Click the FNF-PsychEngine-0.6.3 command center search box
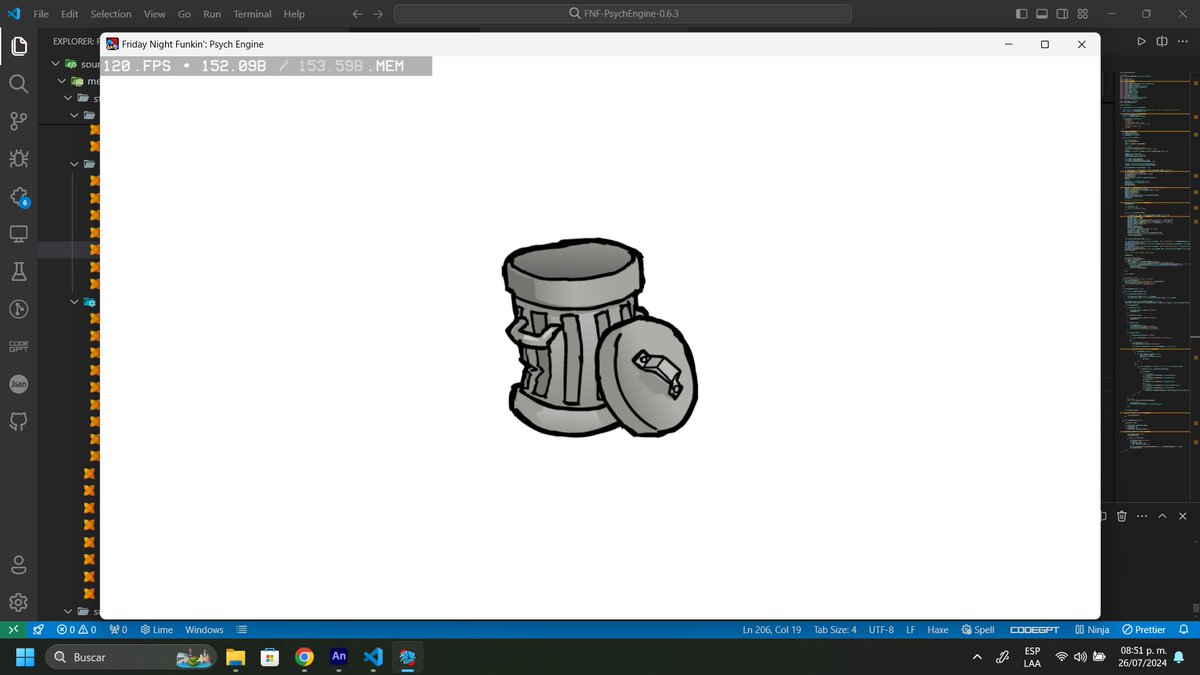This screenshot has width=1200, height=675. click(x=623, y=14)
